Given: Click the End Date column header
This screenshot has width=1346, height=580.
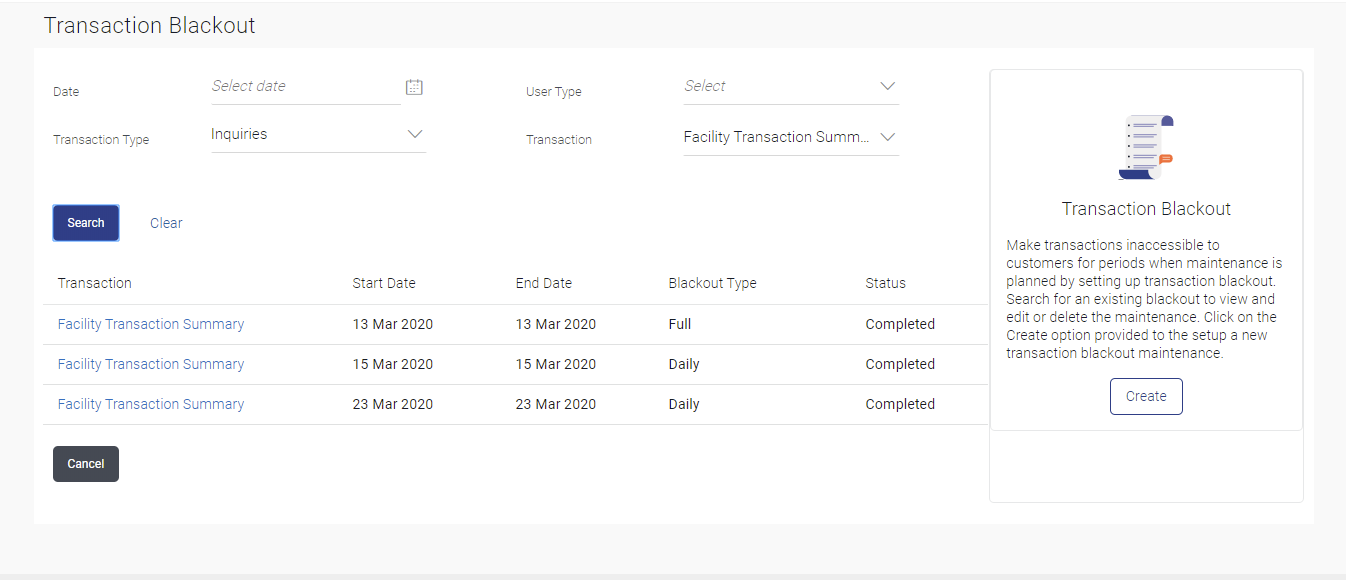Looking at the screenshot, I should tap(544, 283).
